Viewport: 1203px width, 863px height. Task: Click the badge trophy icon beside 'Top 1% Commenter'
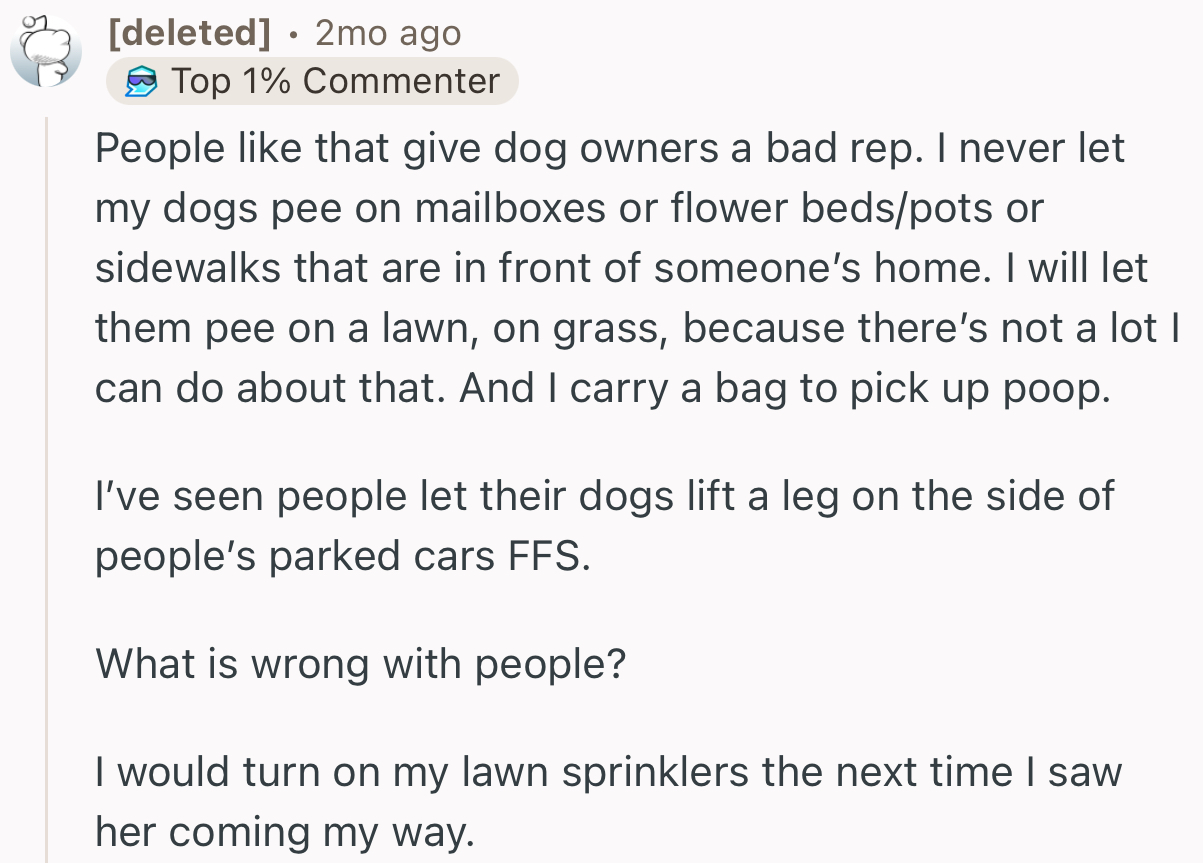143,80
